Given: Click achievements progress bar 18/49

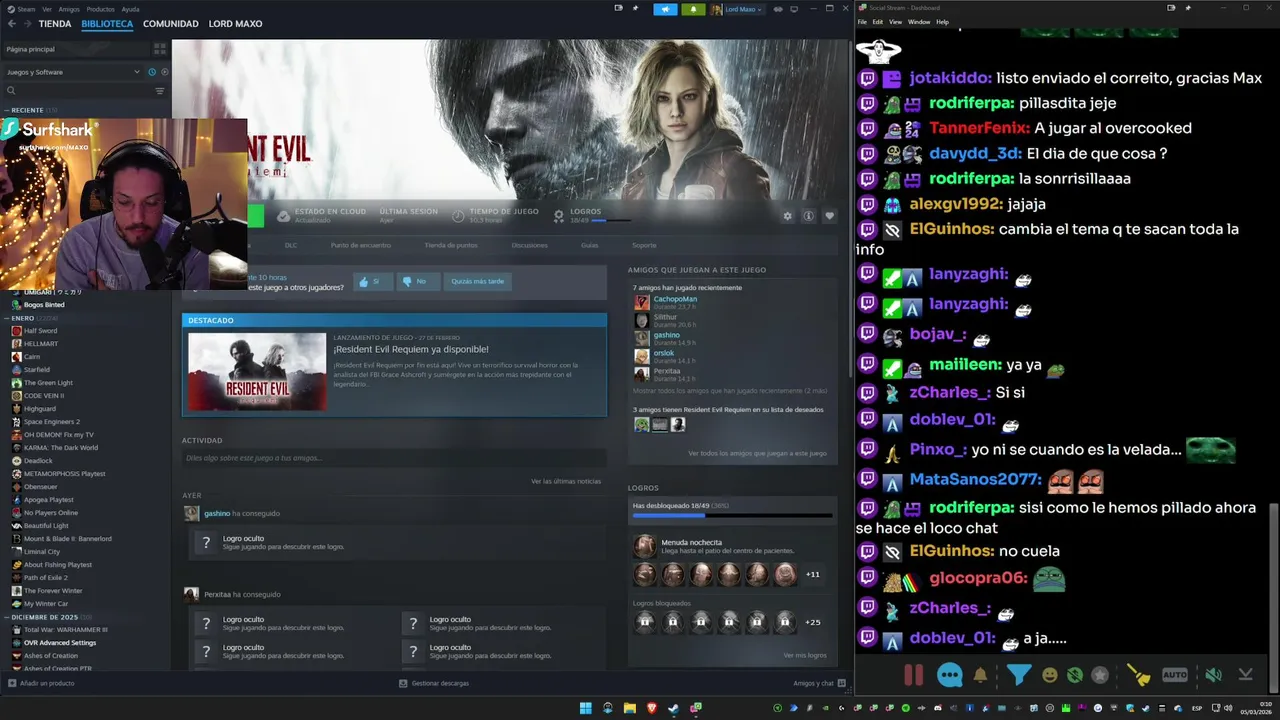Looking at the screenshot, I should point(732,517).
